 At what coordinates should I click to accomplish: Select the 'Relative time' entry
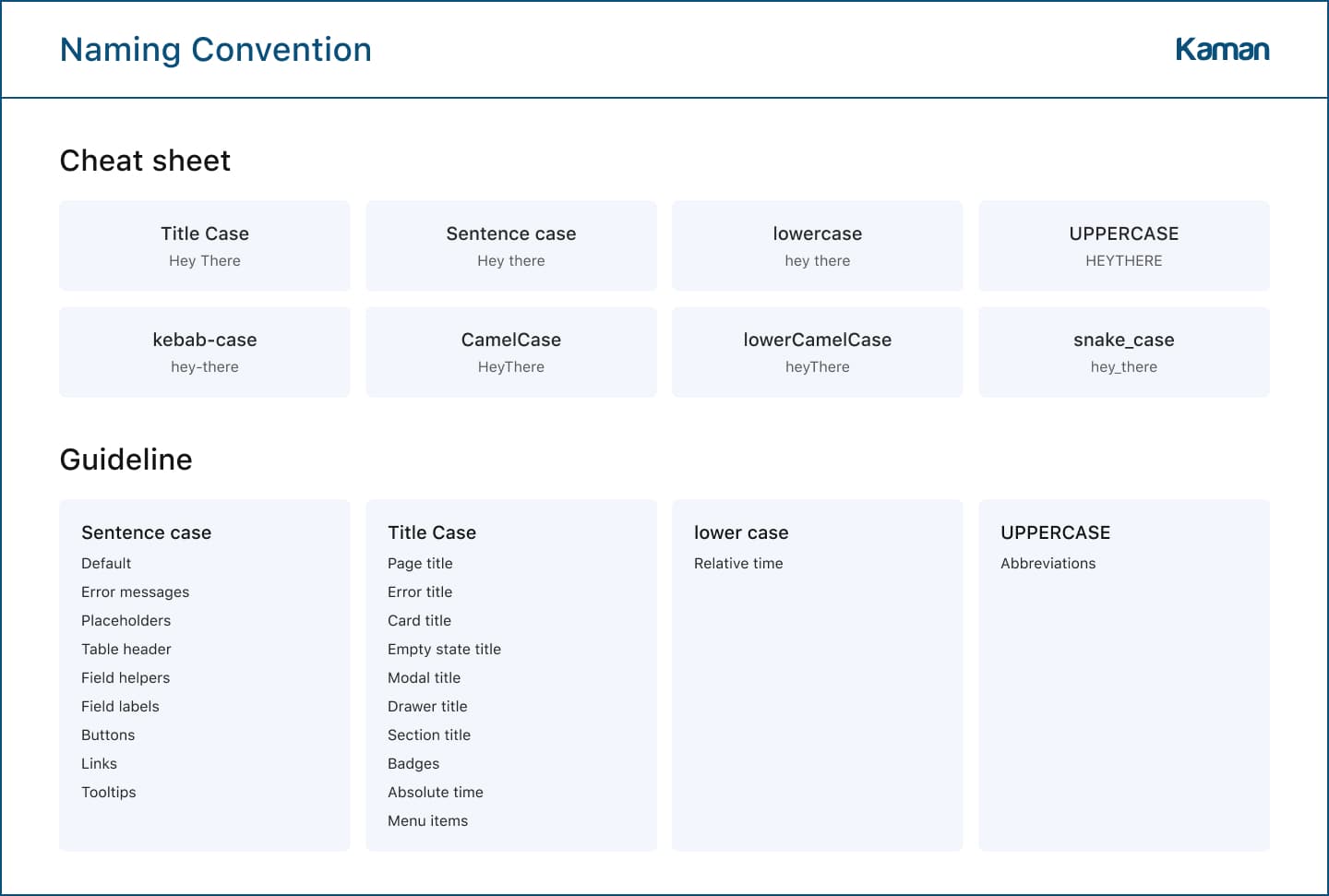(738, 564)
